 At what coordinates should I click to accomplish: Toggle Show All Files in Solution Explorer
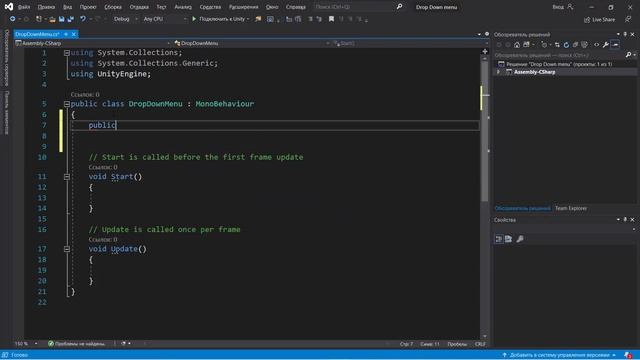click(x=584, y=45)
